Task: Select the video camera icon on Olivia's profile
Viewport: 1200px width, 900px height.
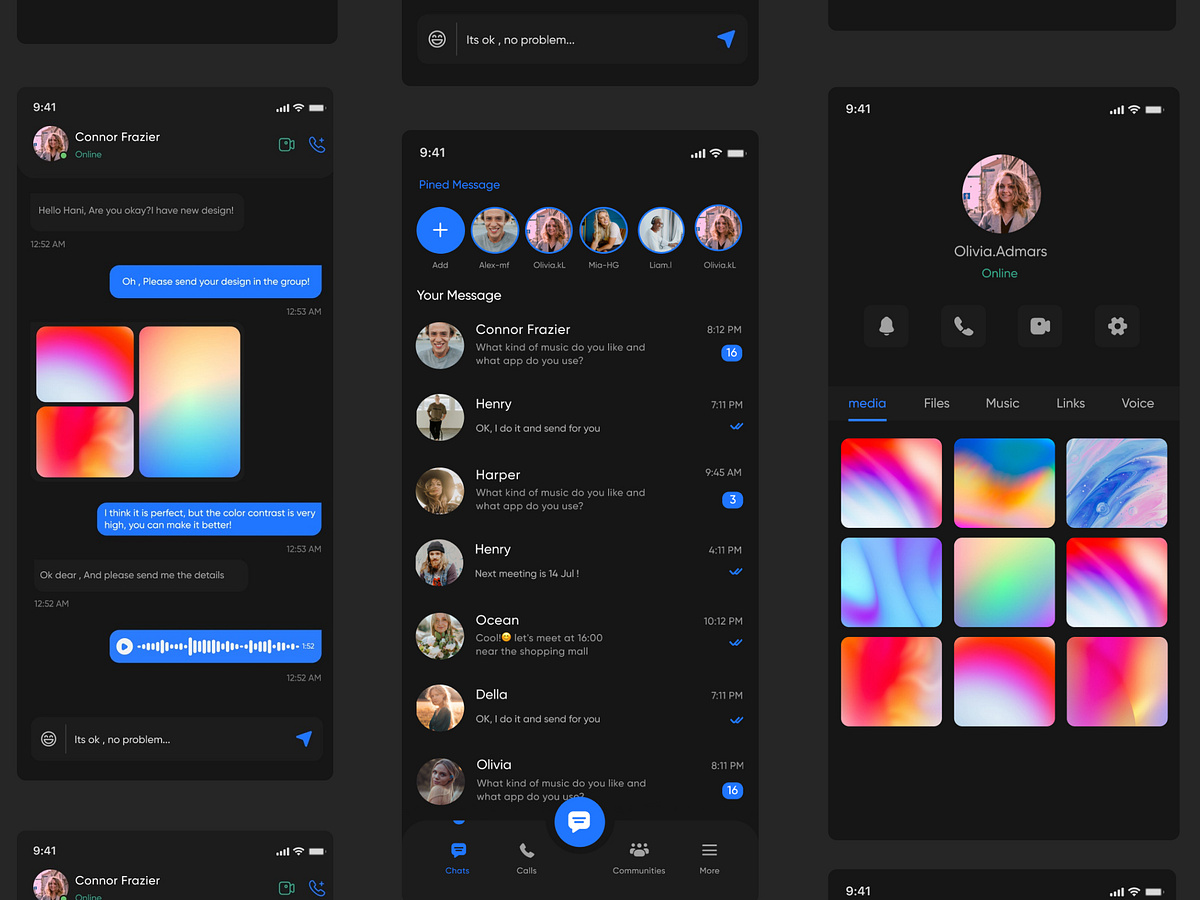Action: 1040,325
